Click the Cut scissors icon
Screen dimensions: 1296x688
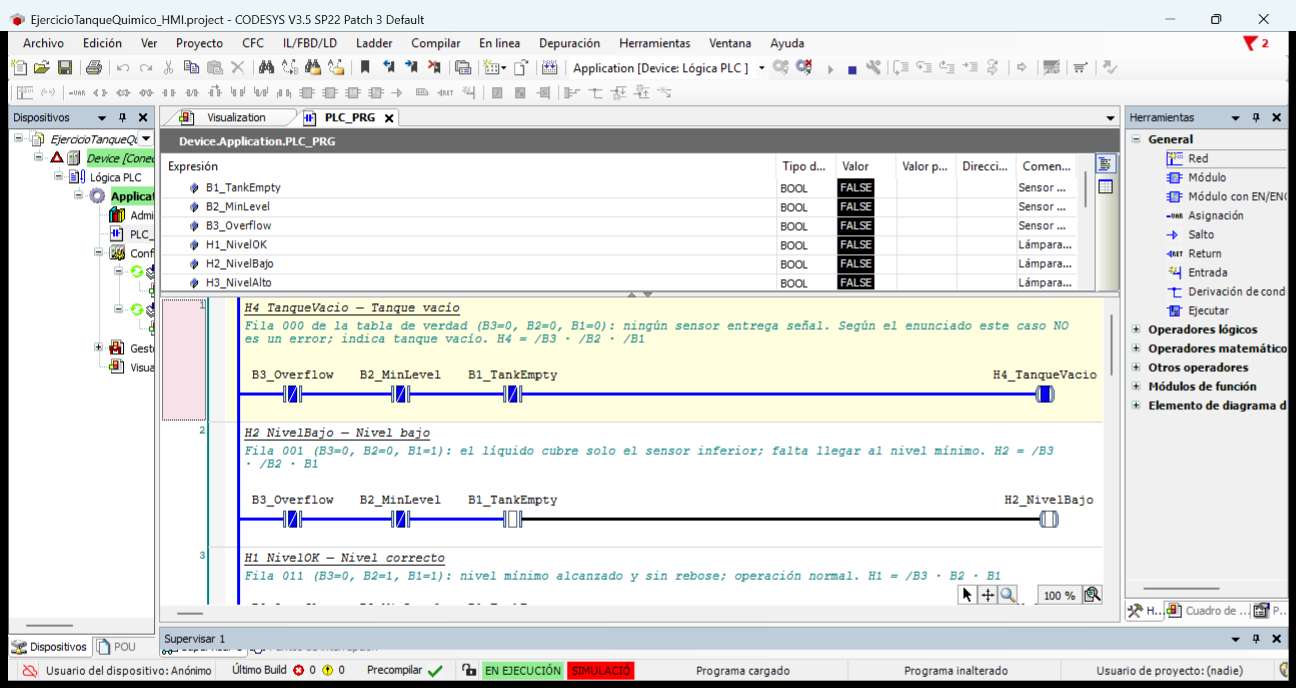tap(168, 67)
